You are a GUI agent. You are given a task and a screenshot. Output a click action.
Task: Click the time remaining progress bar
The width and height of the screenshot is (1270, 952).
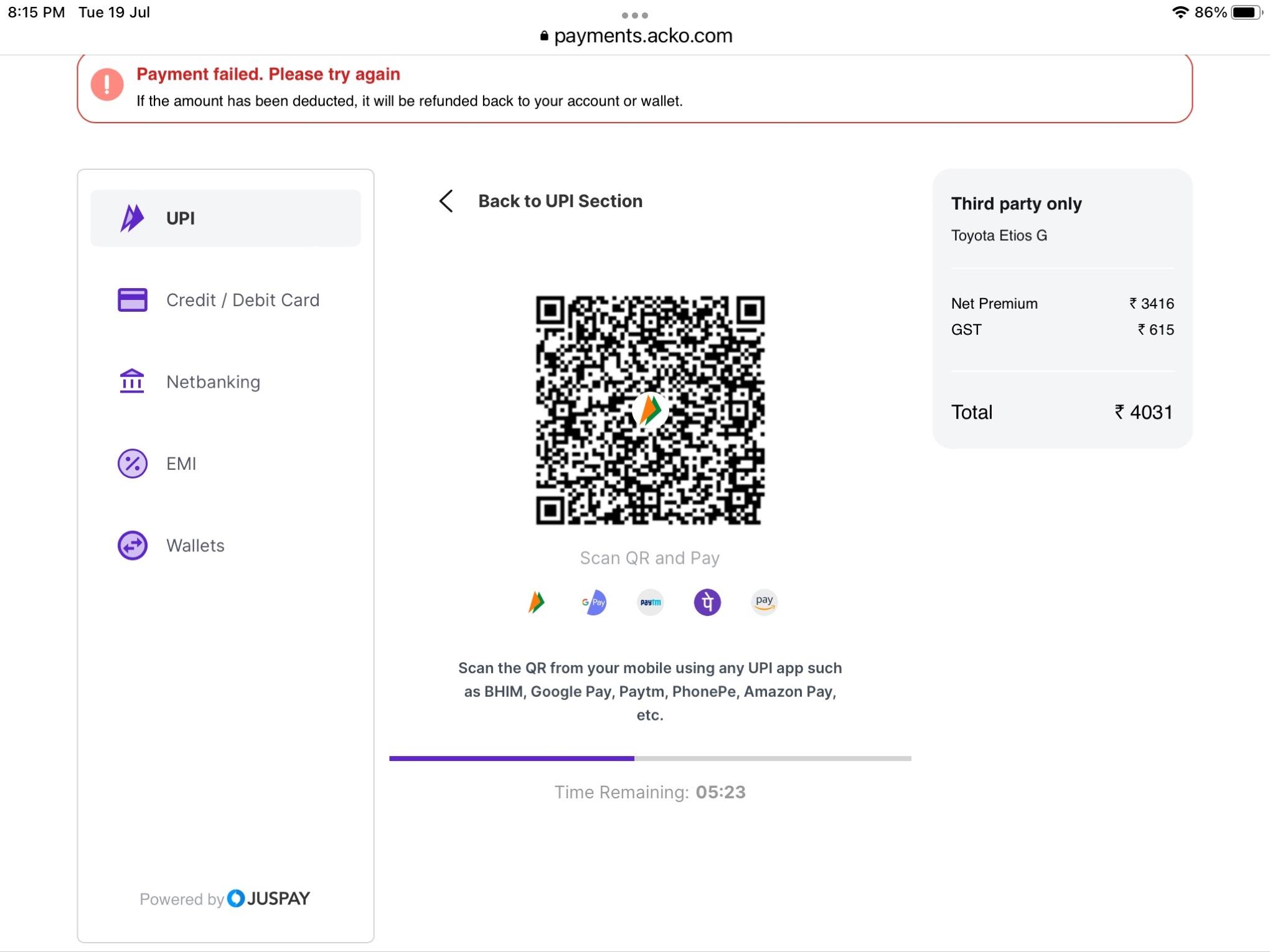click(650, 758)
